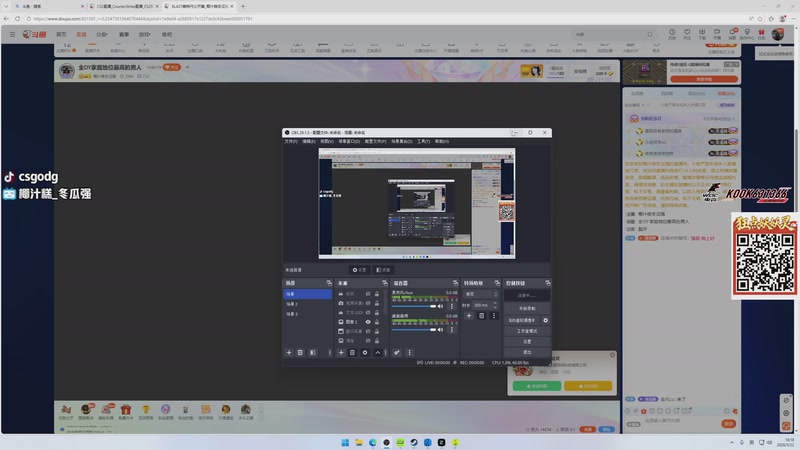The width and height of the screenshot is (800, 450).
Task: Remove selected scene with Scenes trash icon
Action: pos(300,353)
